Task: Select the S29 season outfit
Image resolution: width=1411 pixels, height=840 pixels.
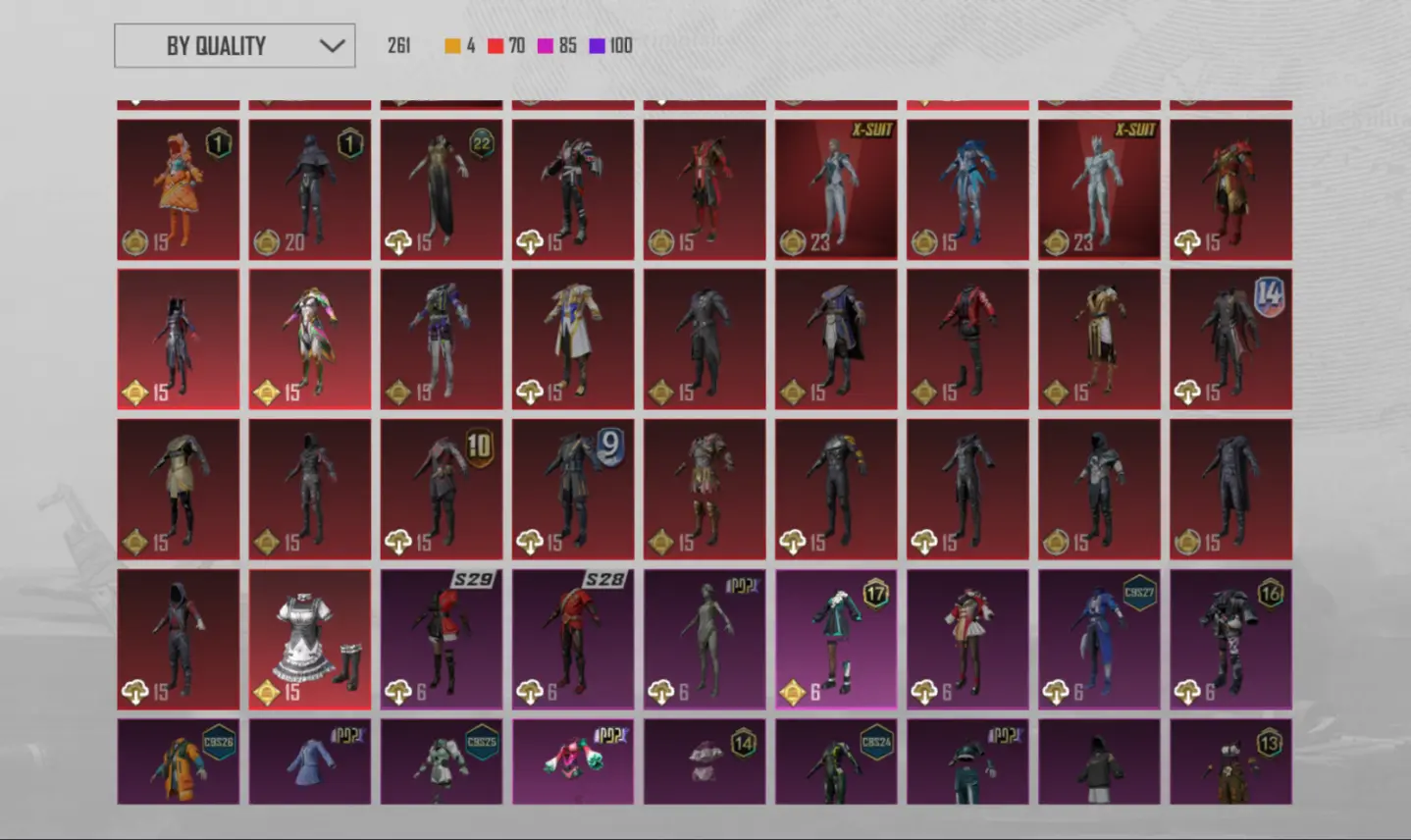Action: point(441,640)
